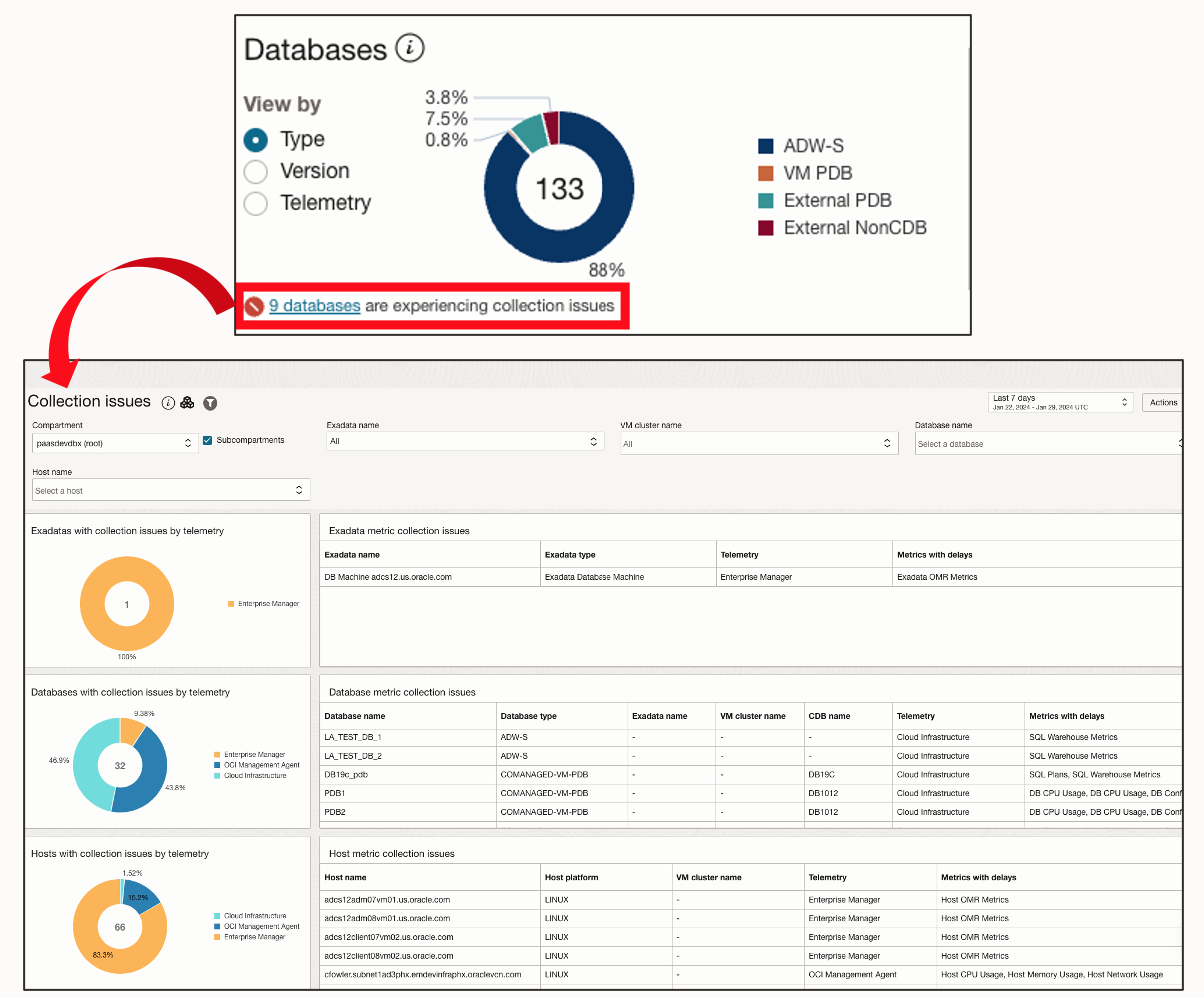Select the Telemetry view option

point(256,203)
